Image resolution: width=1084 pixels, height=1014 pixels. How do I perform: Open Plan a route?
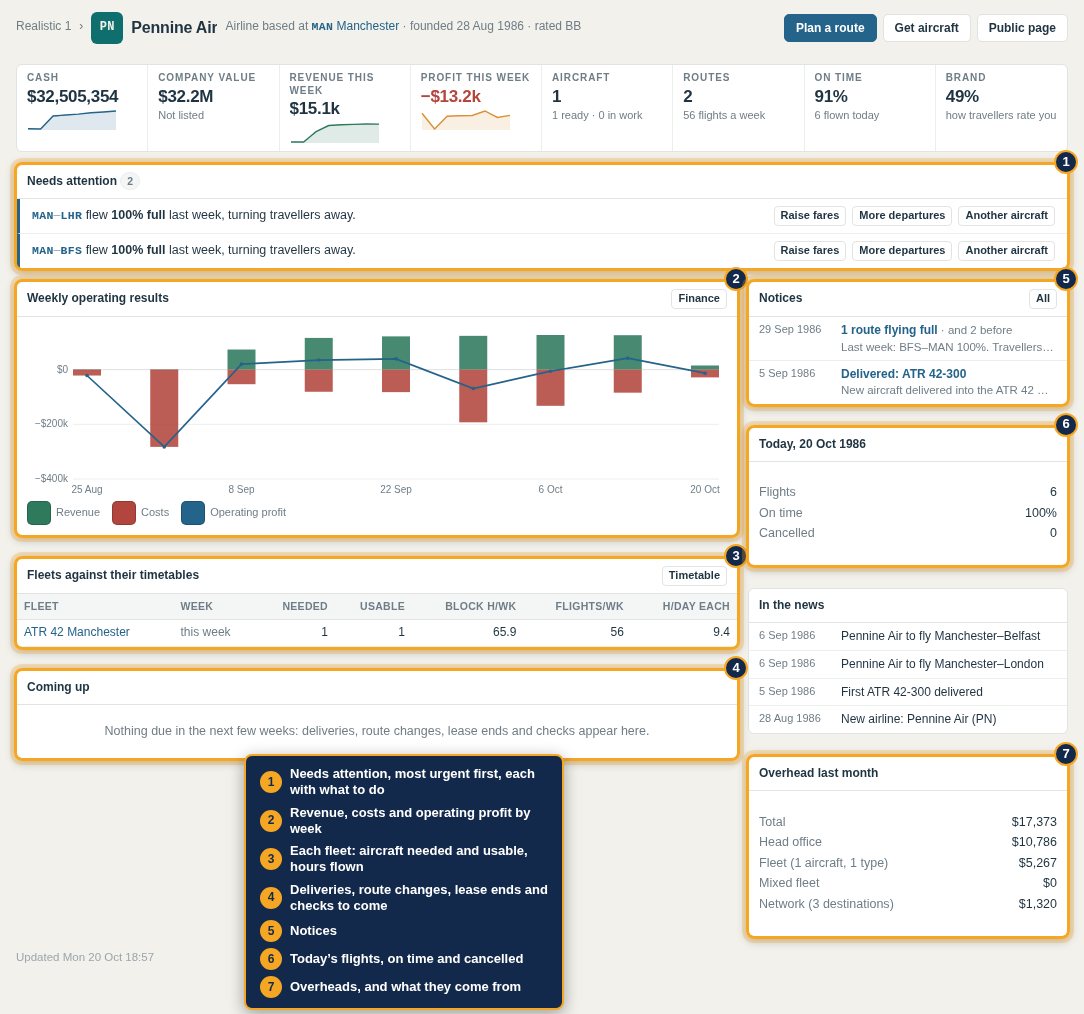pos(830,28)
